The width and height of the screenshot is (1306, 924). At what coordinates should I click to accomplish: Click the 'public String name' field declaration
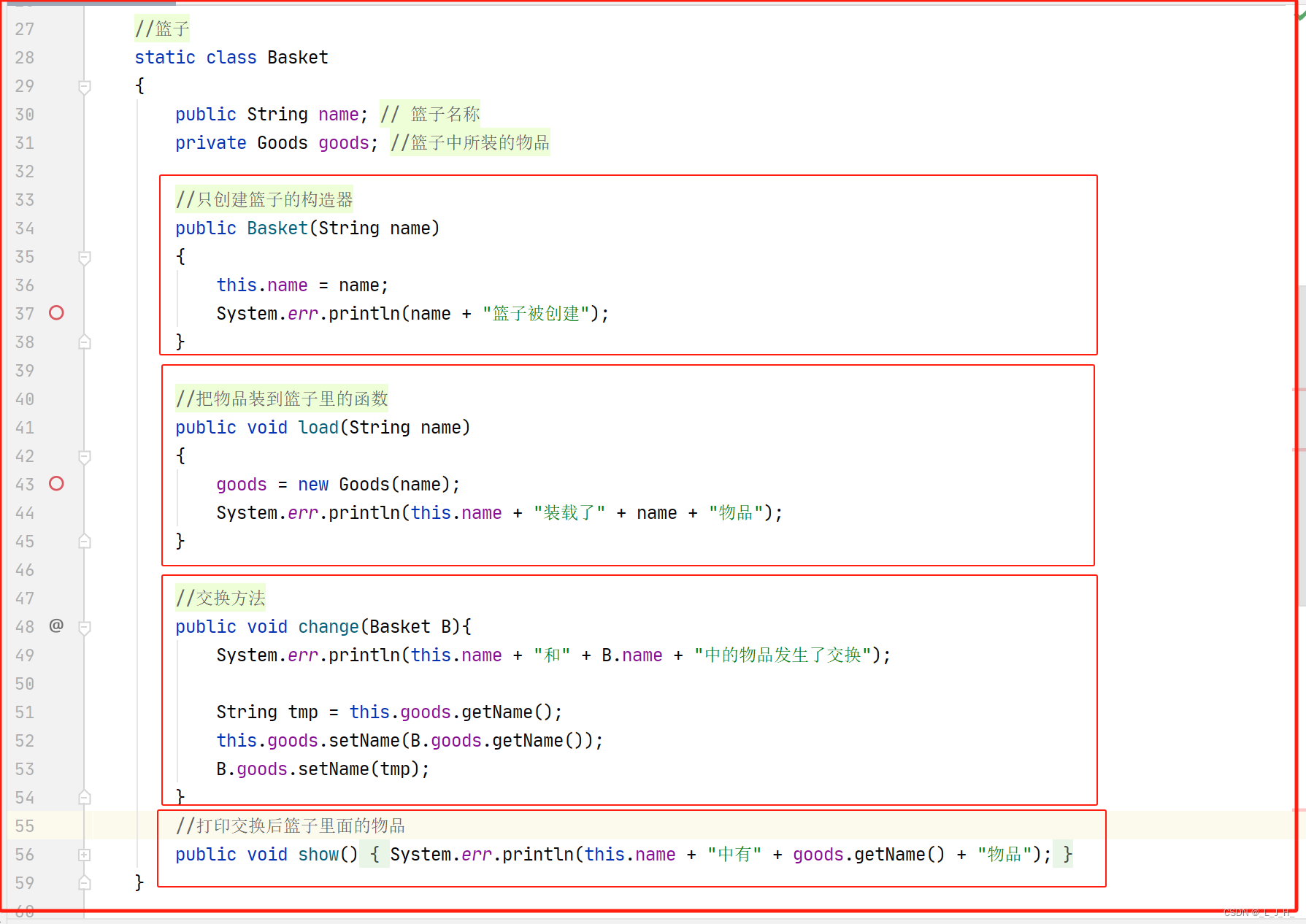point(272,115)
